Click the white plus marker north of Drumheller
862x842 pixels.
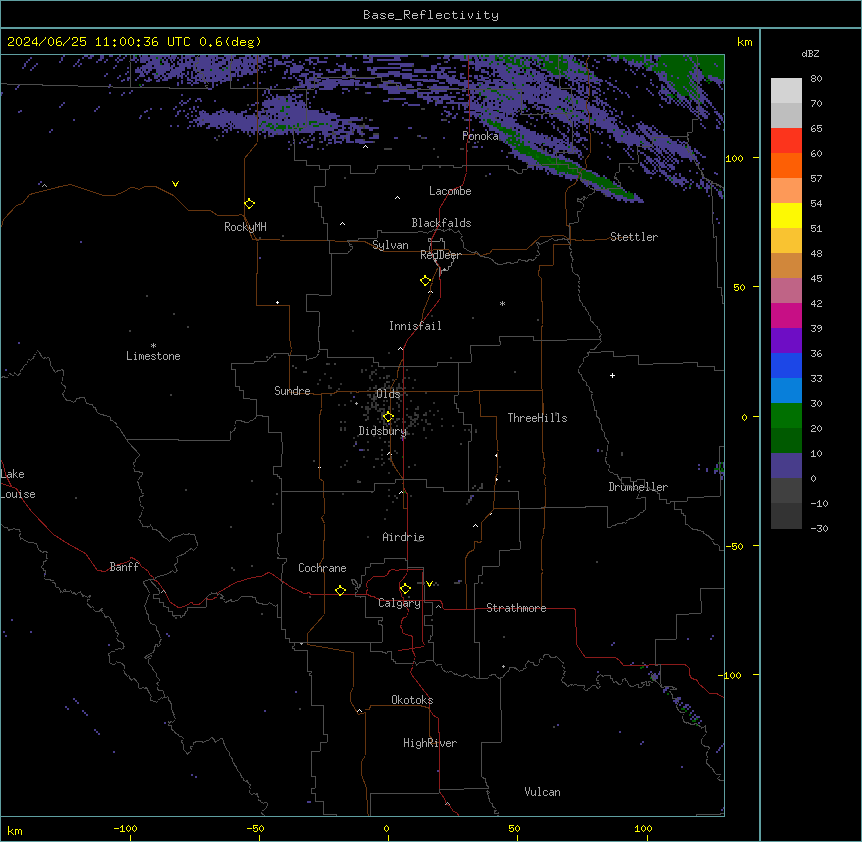click(x=612, y=375)
